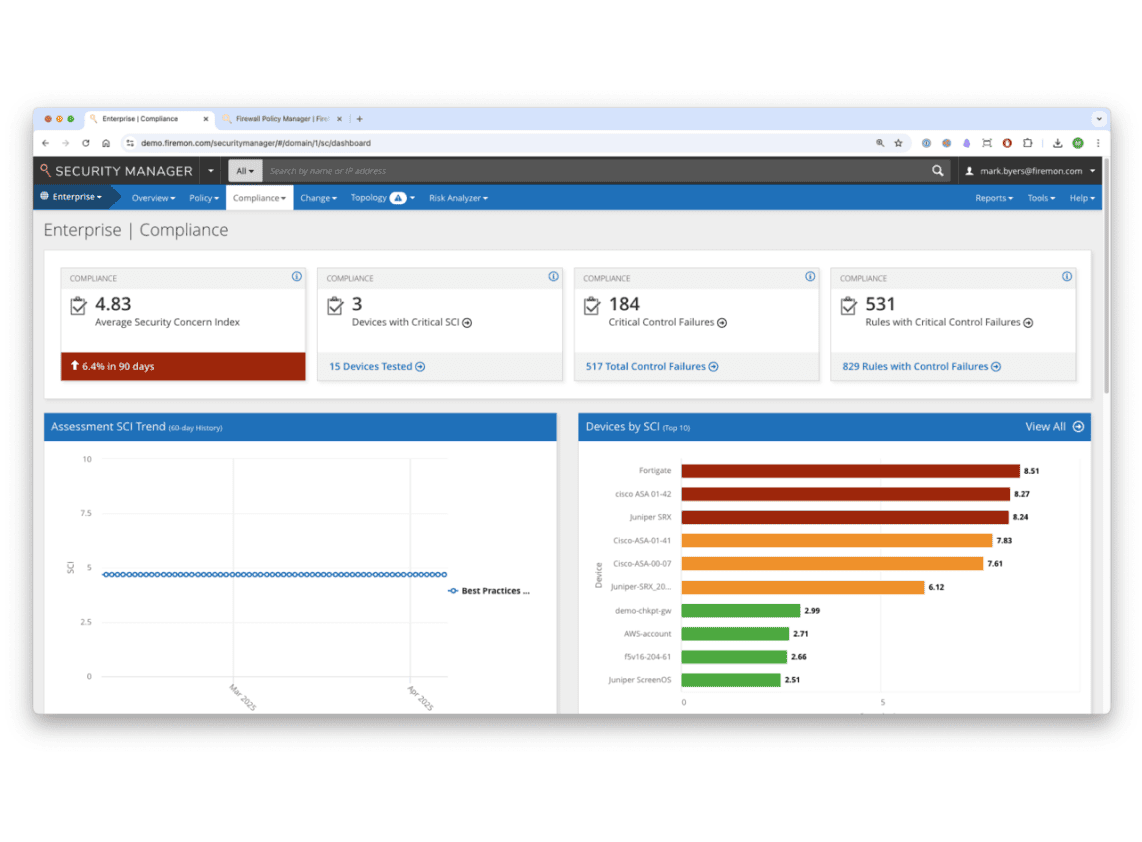Screen dimensions: 1142x842
Task: Bookmark this page with star icon
Action: coord(899,143)
